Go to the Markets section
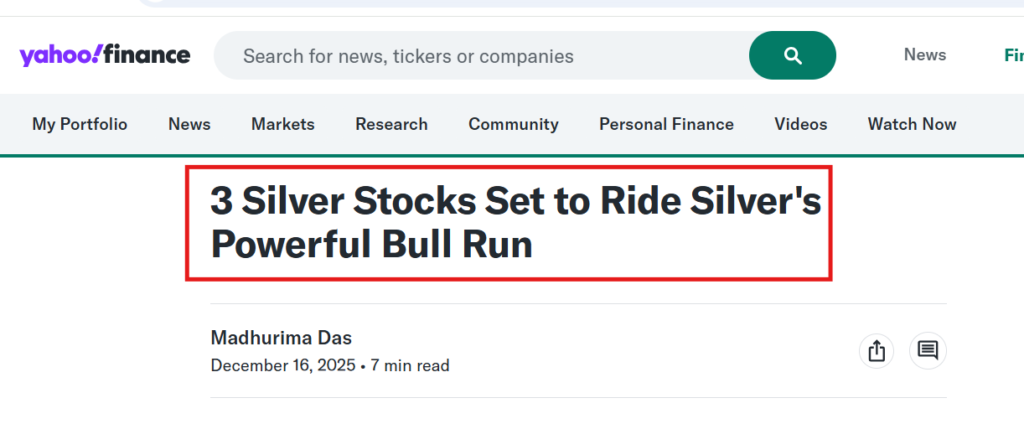The width and height of the screenshot is (1024, 429). 283,124
